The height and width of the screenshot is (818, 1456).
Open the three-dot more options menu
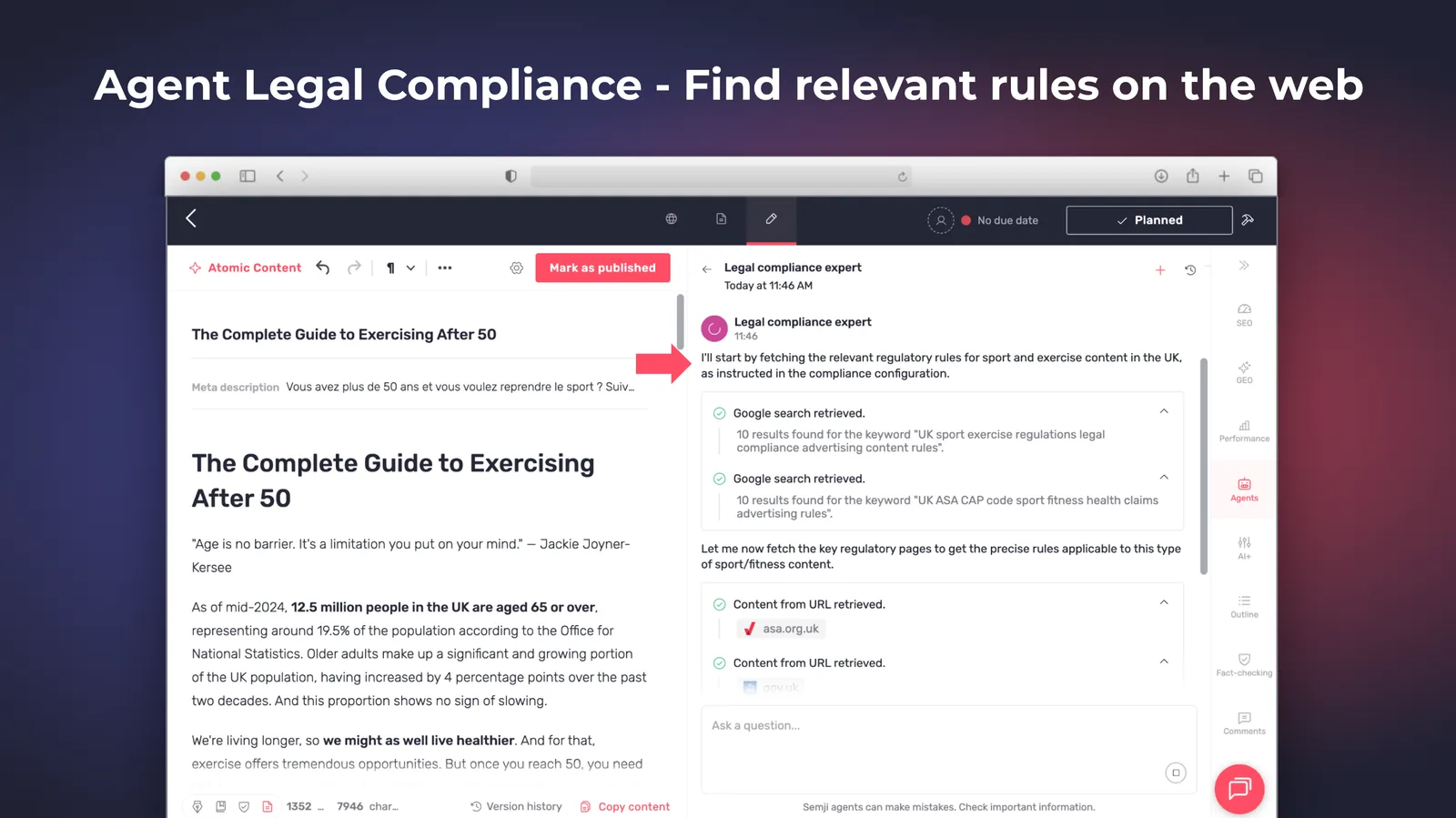(x=445, y=268)
